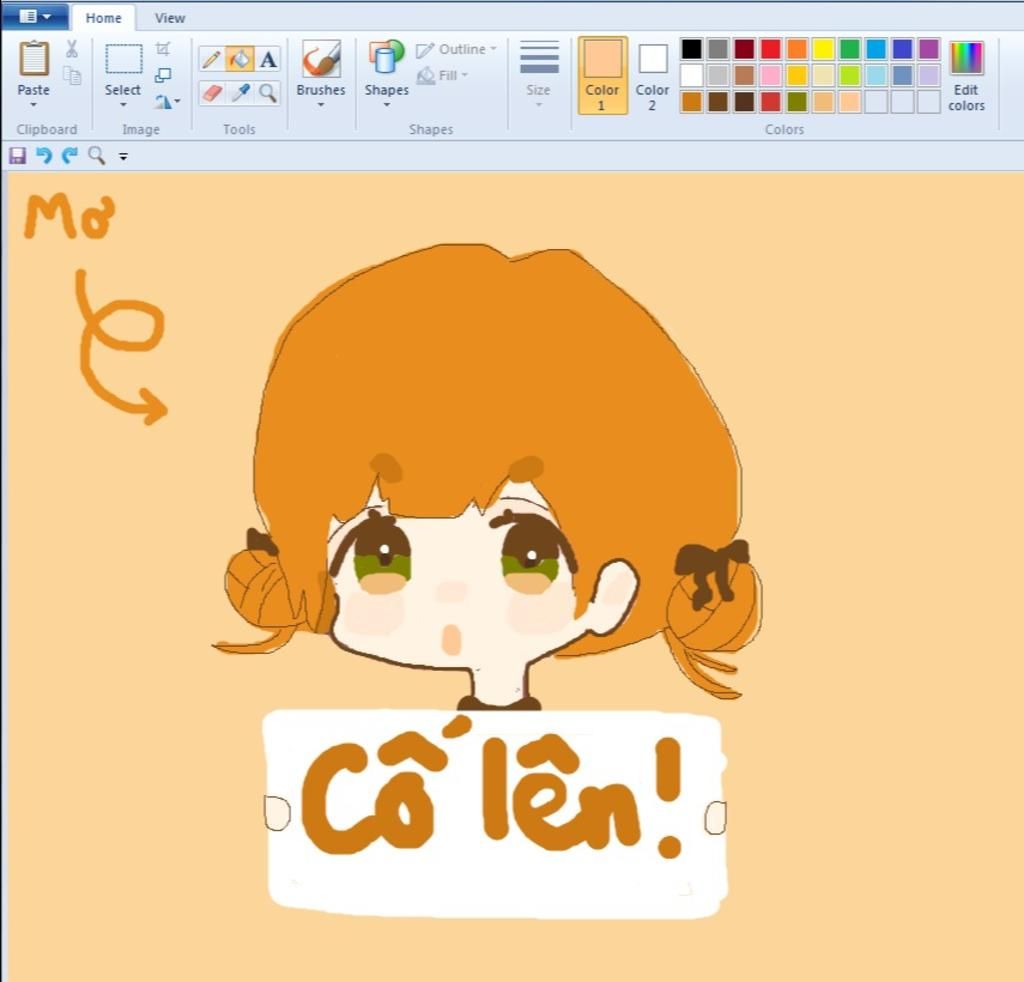Select the Pencil tool
This screenshot has width=1024, height=982.
(211, 60)
